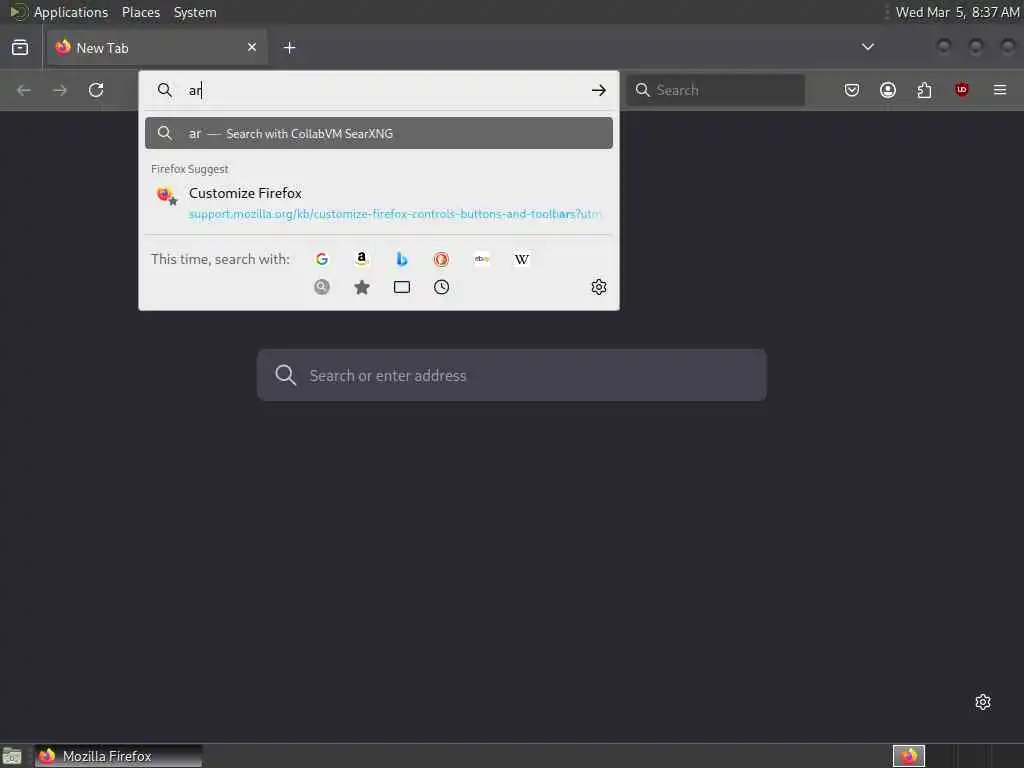Search with DuckDuckGo icon

(441, 259)
